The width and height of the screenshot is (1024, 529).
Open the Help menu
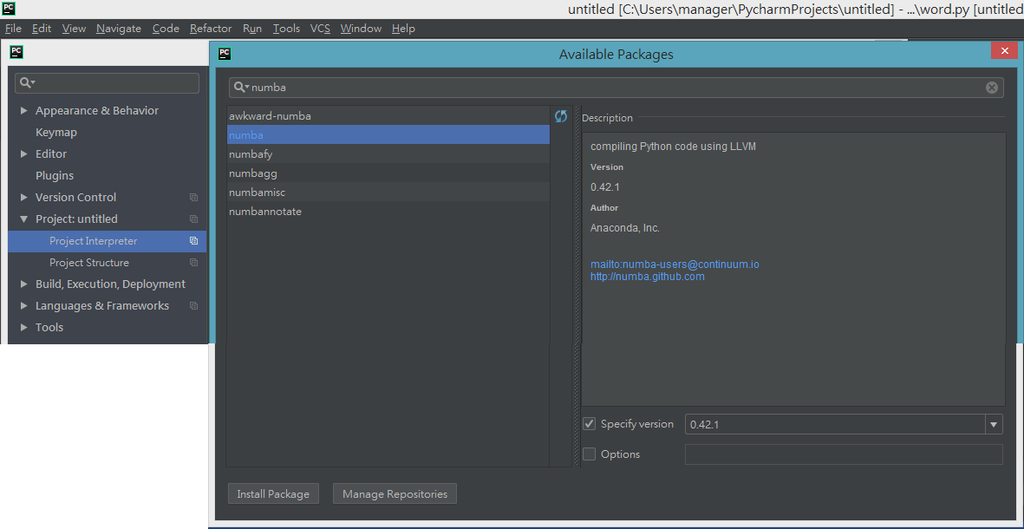(x=403, y=29)
